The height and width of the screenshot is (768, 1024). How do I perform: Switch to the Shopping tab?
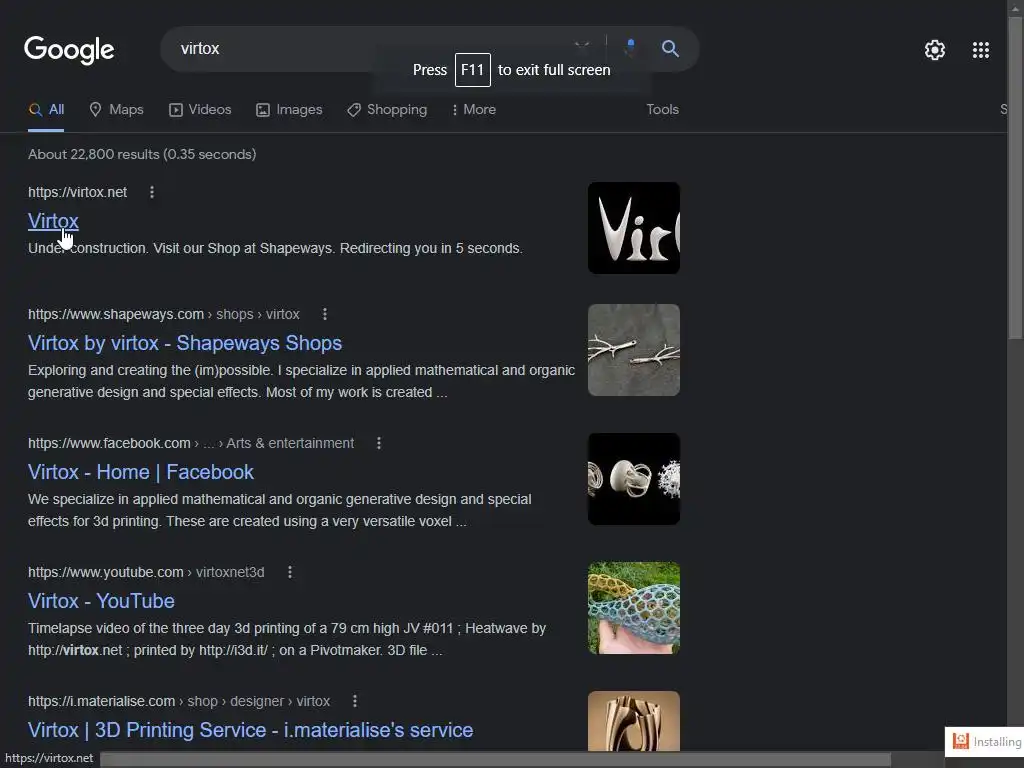tap(387, 110)
